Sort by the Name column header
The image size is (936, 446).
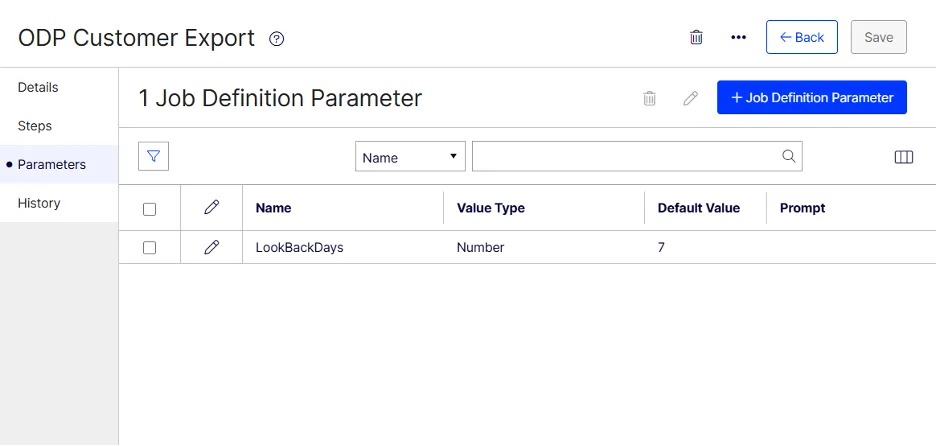pyautogui.click(x=273, y=208)
